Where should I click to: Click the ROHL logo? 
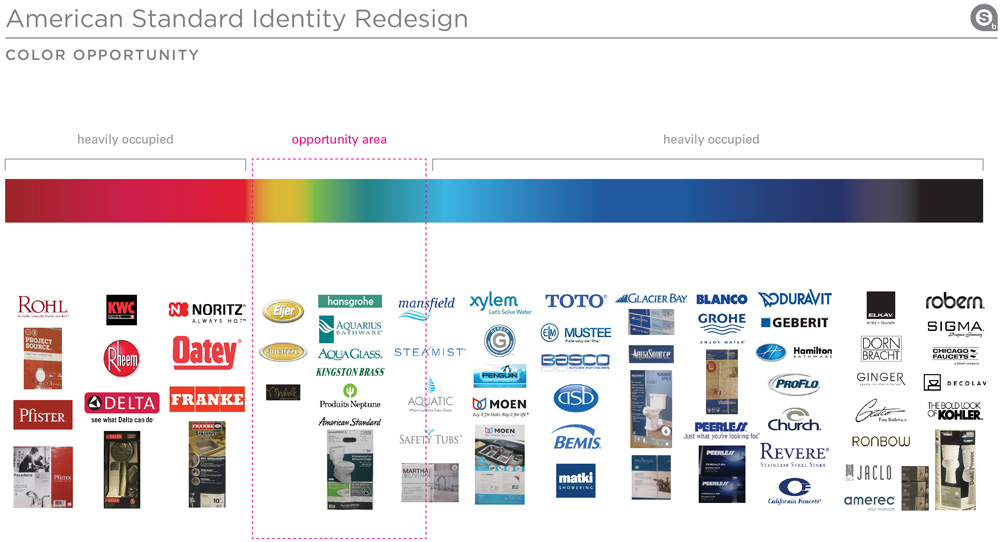point(43,307)
